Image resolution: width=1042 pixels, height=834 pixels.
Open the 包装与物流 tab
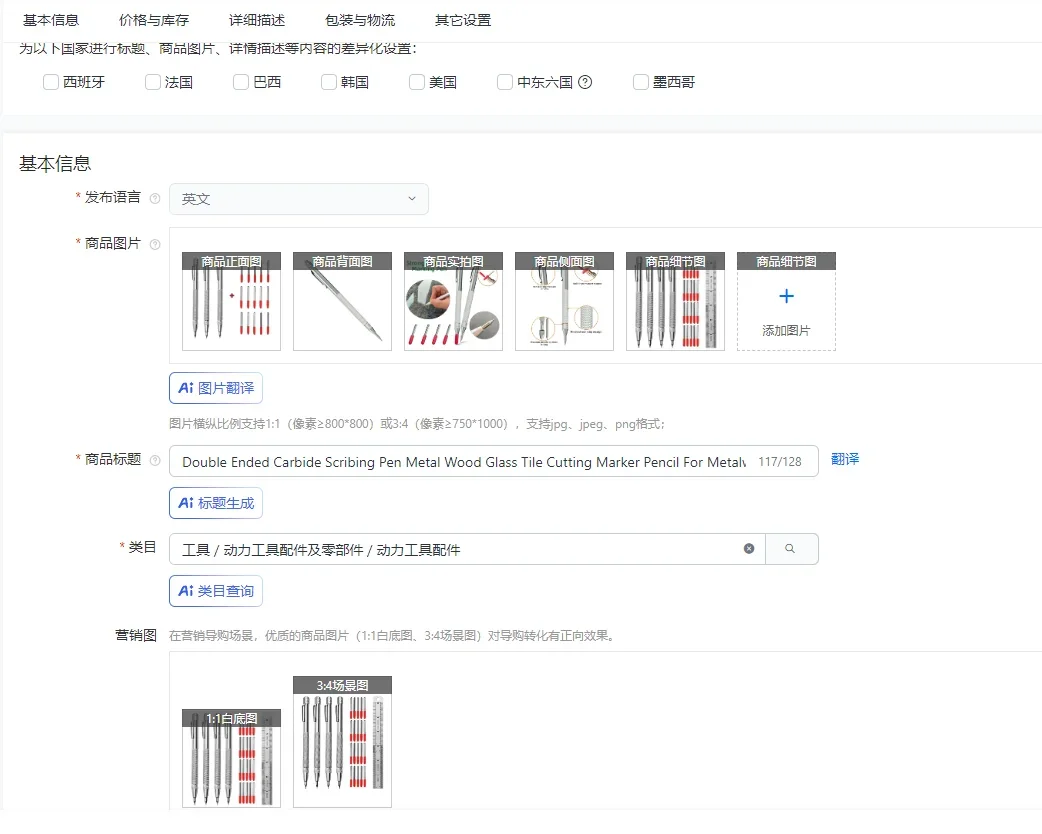tap(360, 21)
